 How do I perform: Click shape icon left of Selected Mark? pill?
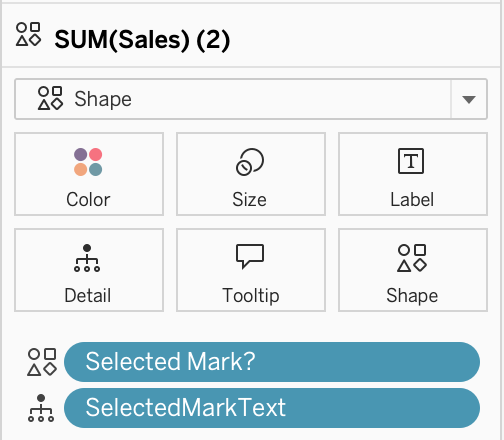pos(42,362)
